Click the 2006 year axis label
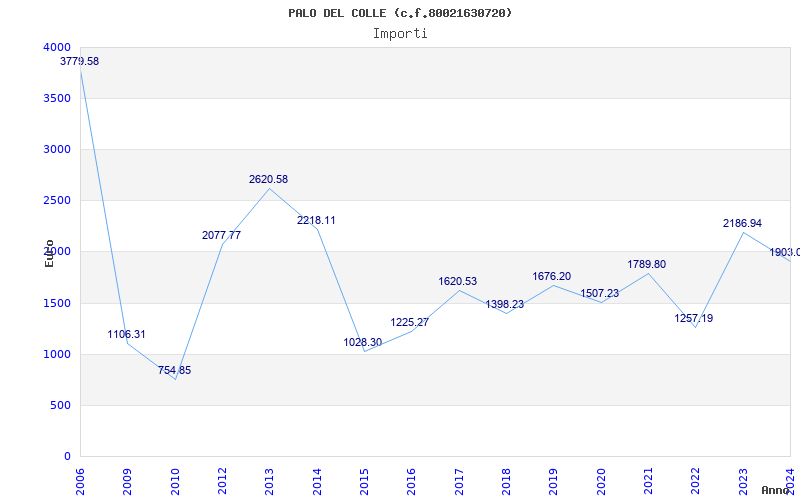The image size is (800, 500). click(x=81, y=479)
